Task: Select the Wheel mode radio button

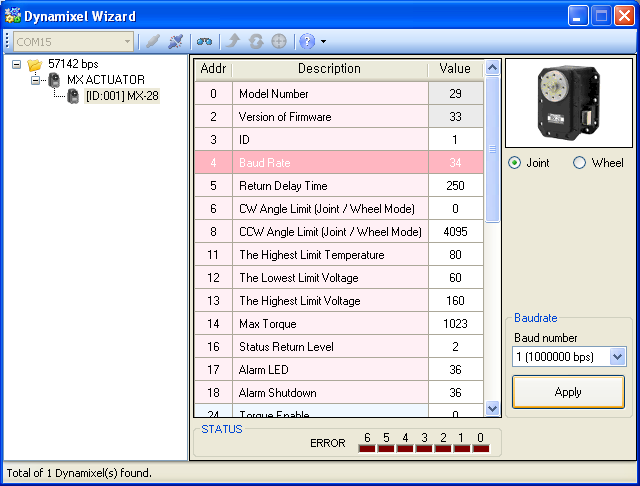Action: tap(579, 163)
